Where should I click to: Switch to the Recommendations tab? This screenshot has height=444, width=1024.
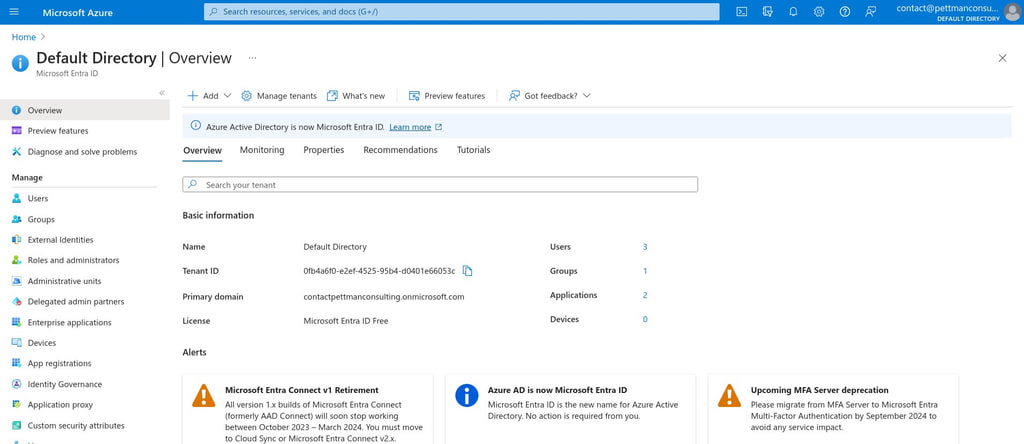point(400,150)
